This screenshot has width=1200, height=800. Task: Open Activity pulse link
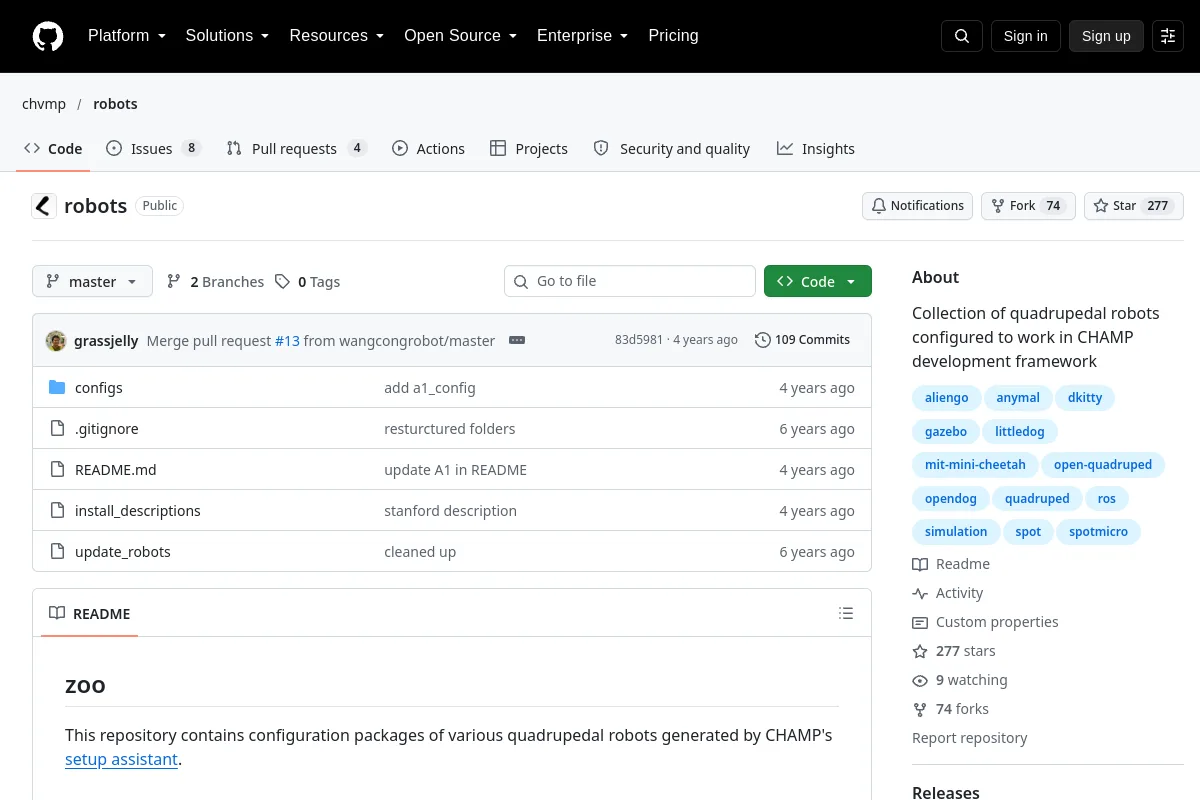tap(948, 593)
